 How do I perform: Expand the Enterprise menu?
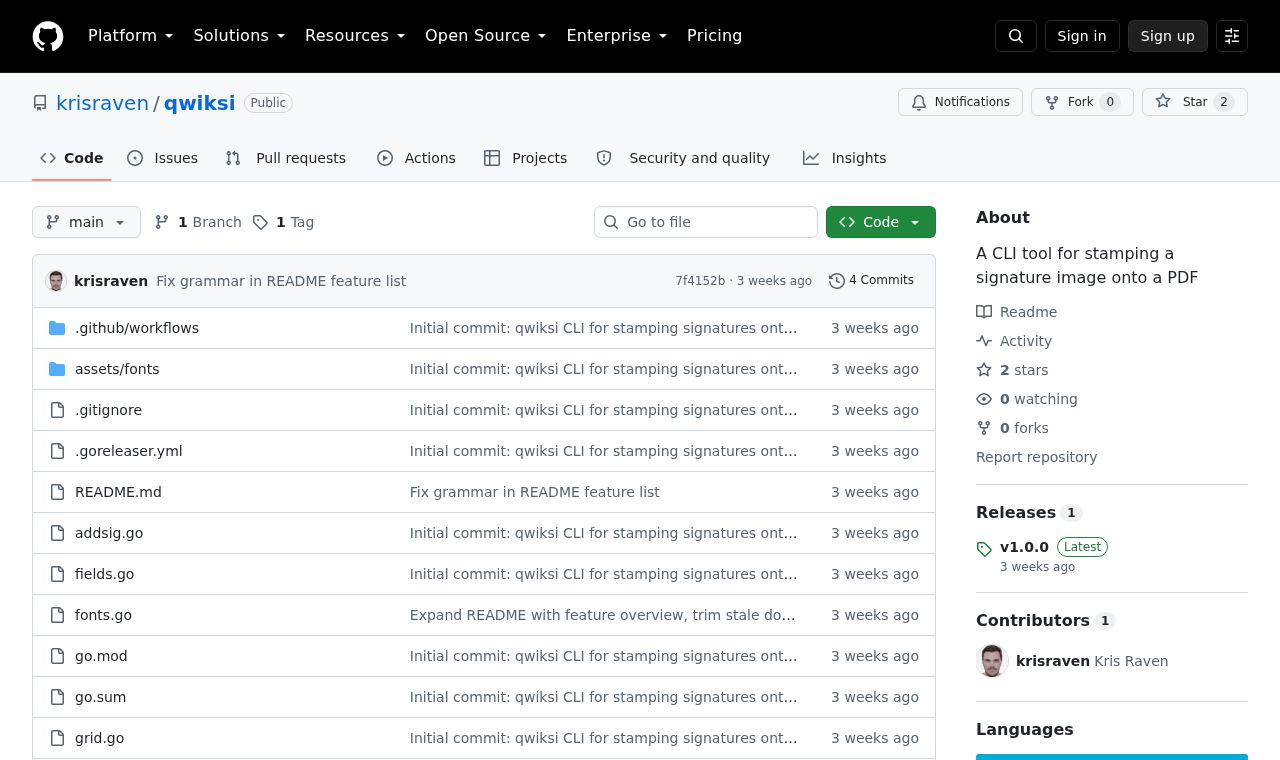pyautogui.click(x=616, y=36)
